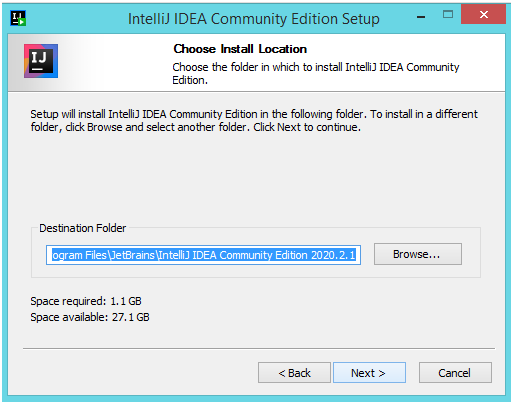Image resolution: width=513 pixels, height=404 pixels.
Task: Click the setup window title bar text
Action: click(x=254, y=19)
